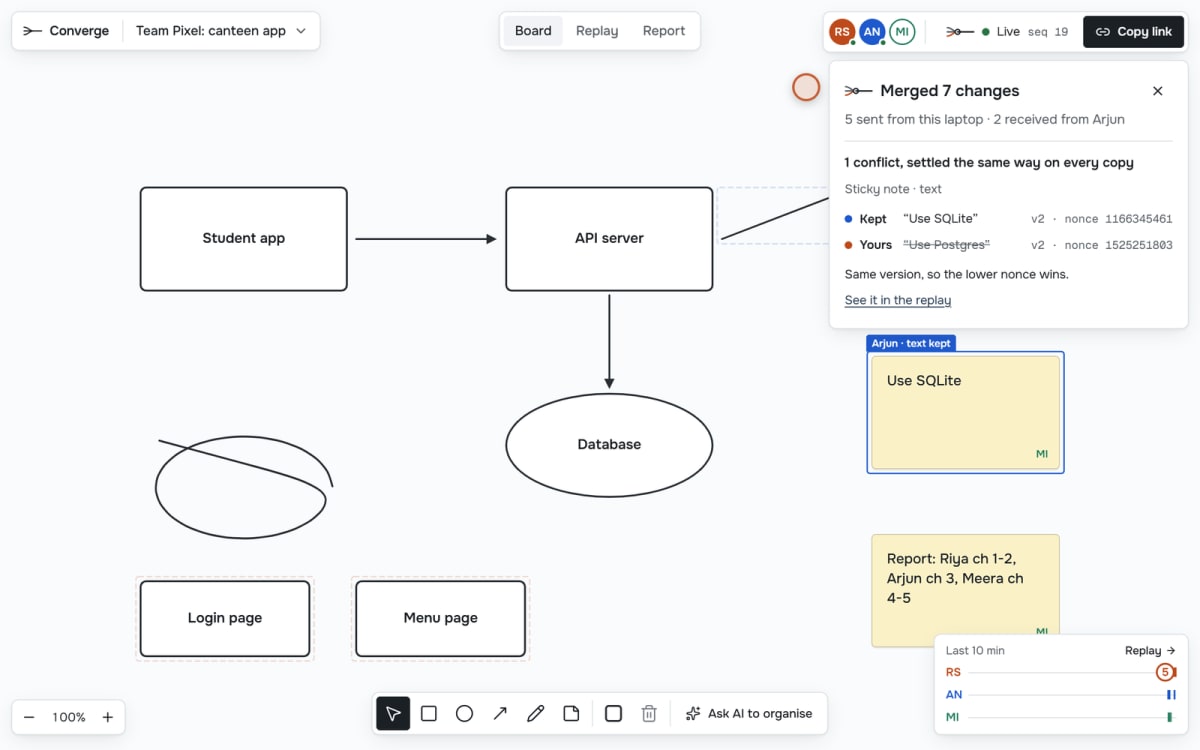
Task: Select the freehand scribble drawing
Action: (244, 487)
